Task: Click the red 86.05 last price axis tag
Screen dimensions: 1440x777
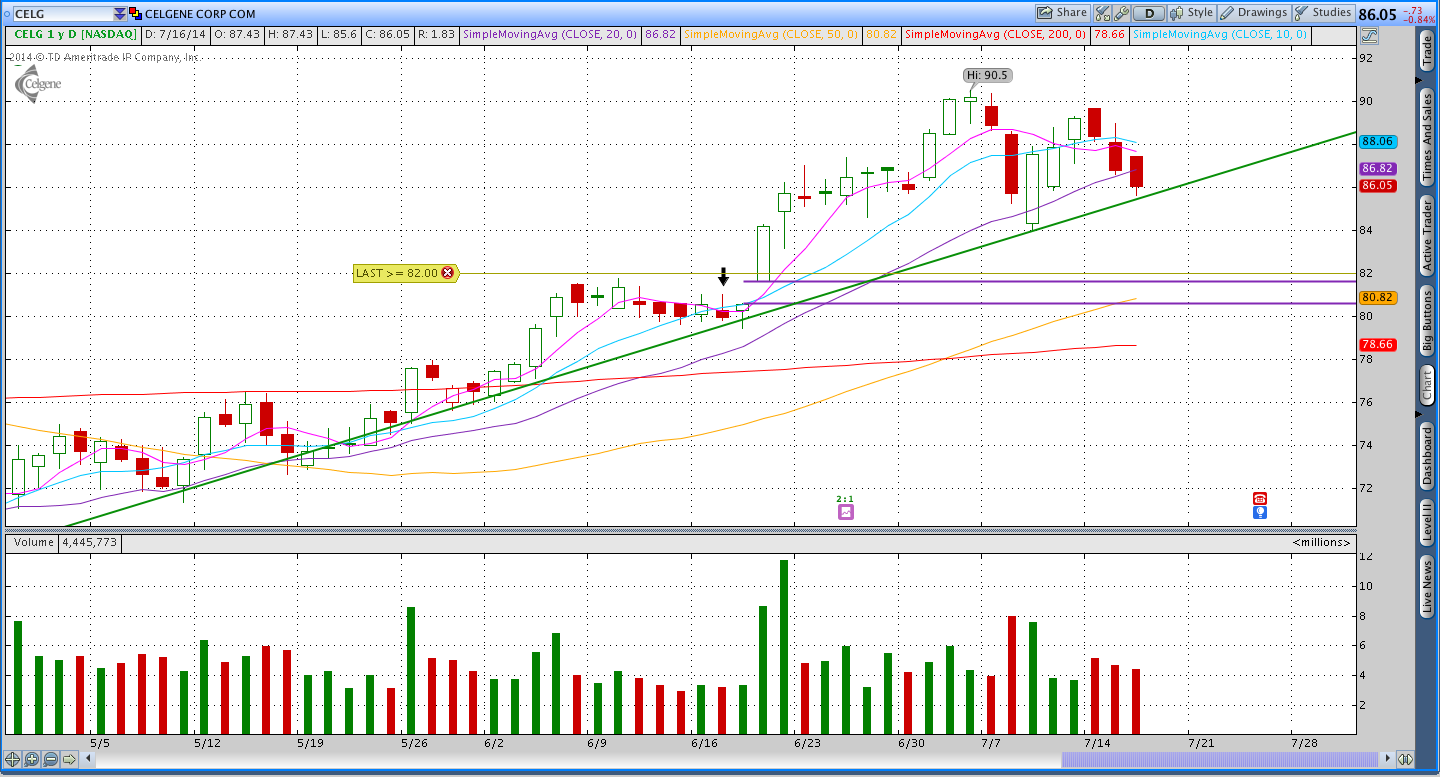Action: coord(1378,185)
